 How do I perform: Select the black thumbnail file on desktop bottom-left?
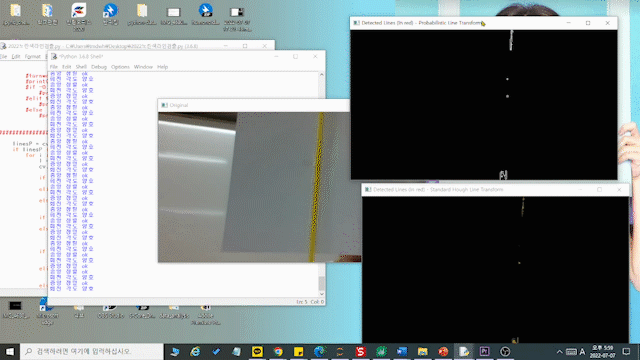(x=16, y=309)
